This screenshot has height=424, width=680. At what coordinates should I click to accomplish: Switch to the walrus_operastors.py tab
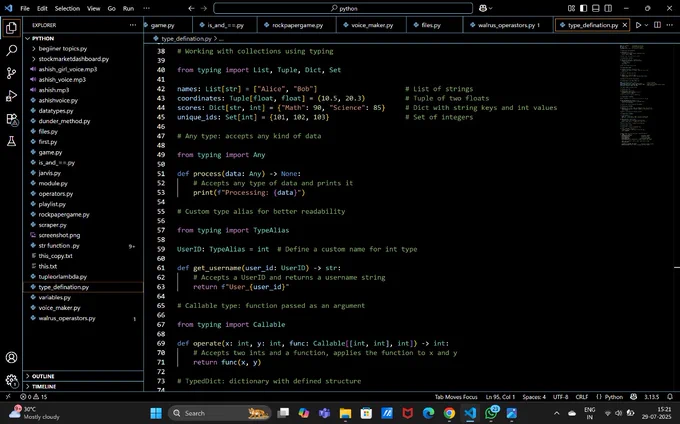pyautogui.click(x=508, y=25)
